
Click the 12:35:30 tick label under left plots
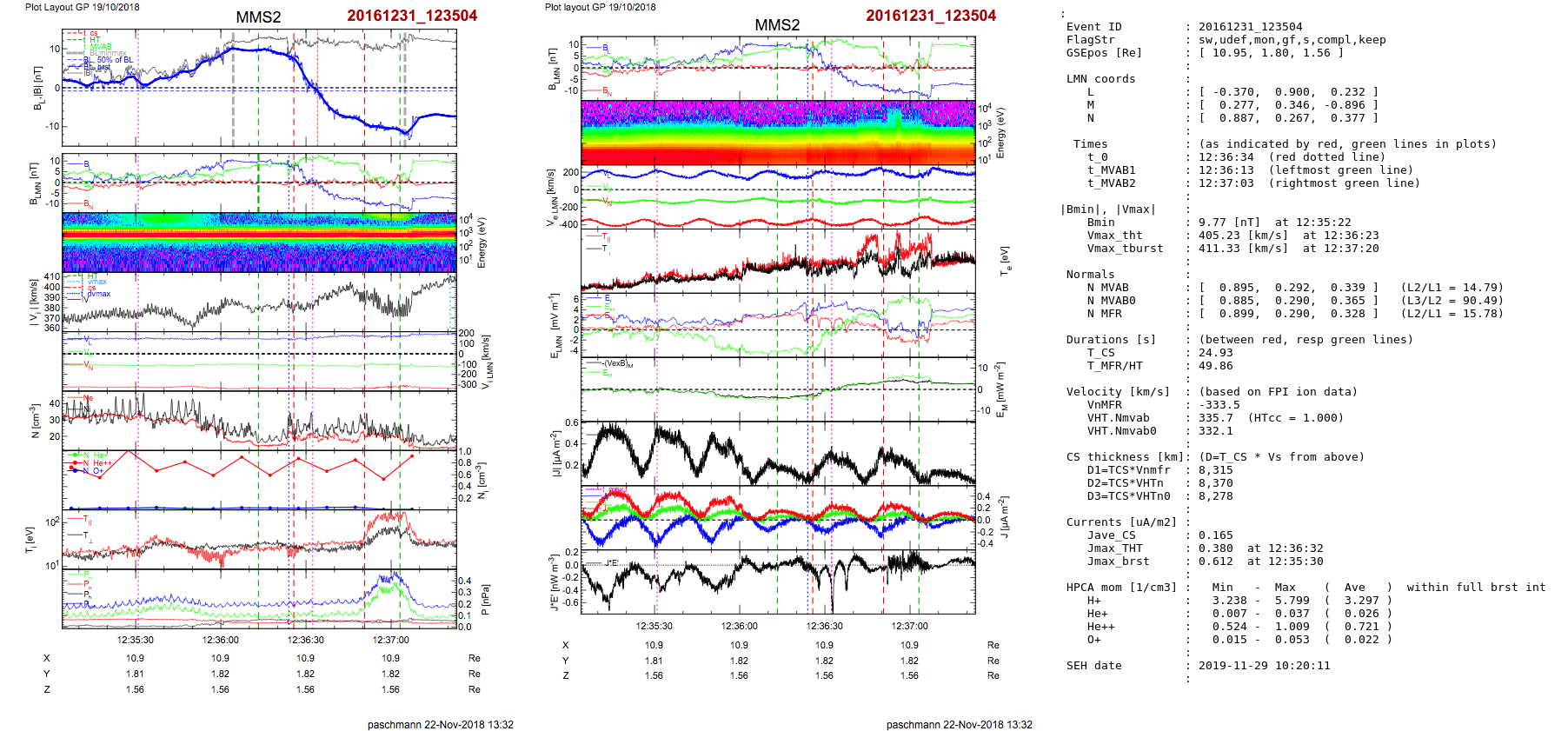(x=136, y=641)
